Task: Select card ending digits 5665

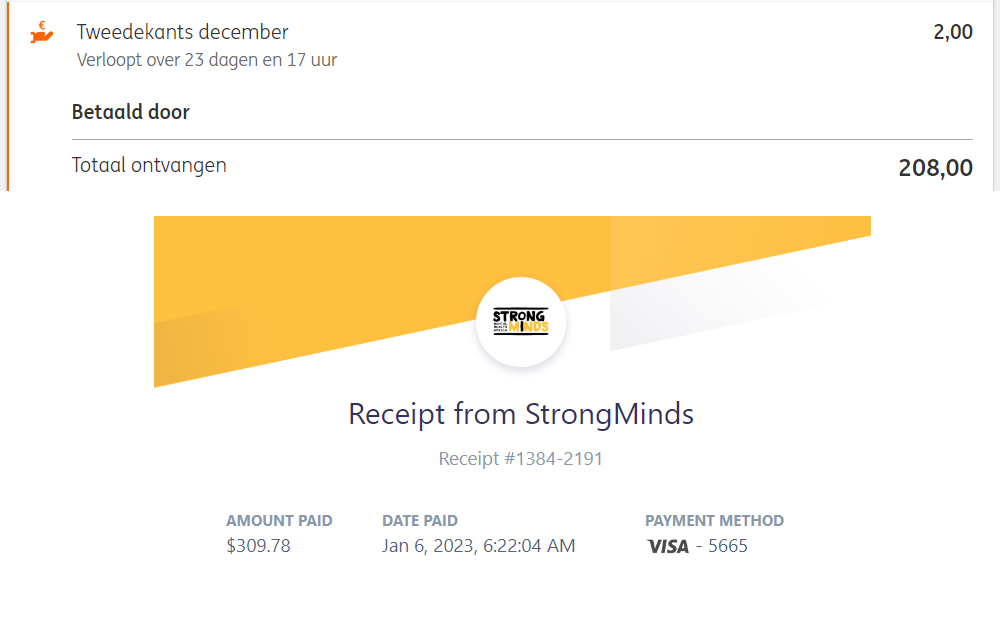Action: coord(728,546)
